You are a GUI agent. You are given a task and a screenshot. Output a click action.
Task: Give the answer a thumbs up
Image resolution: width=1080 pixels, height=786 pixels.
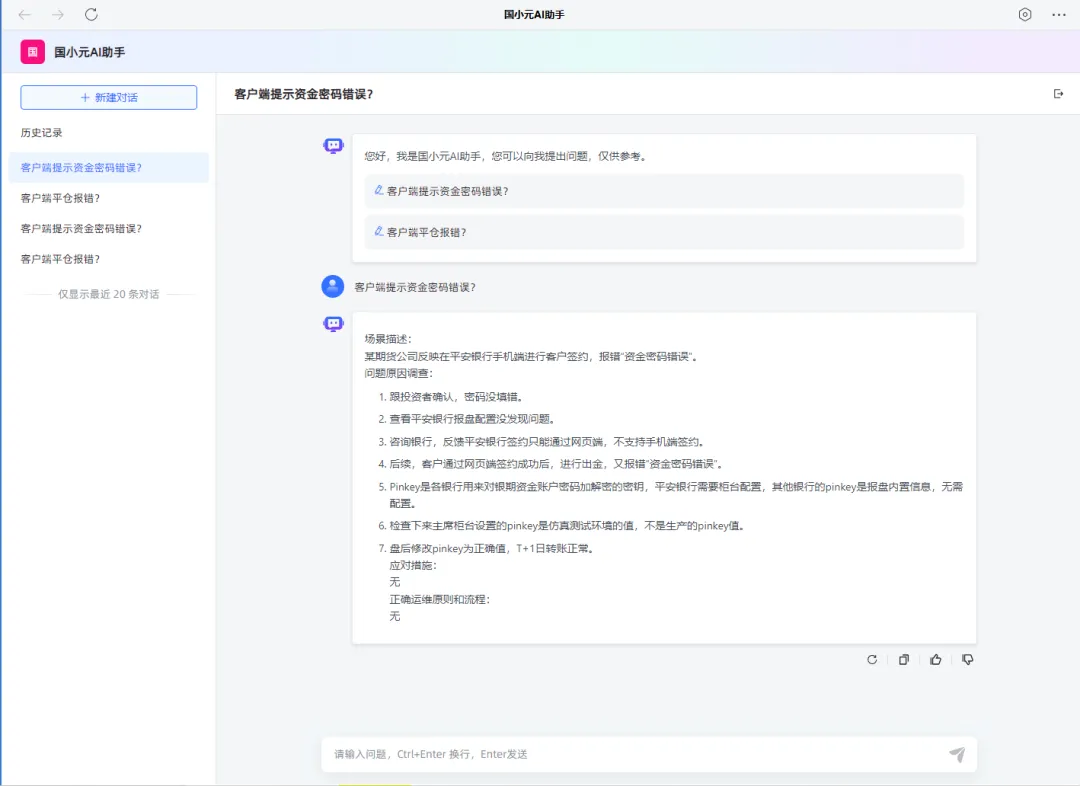[936, 660]
